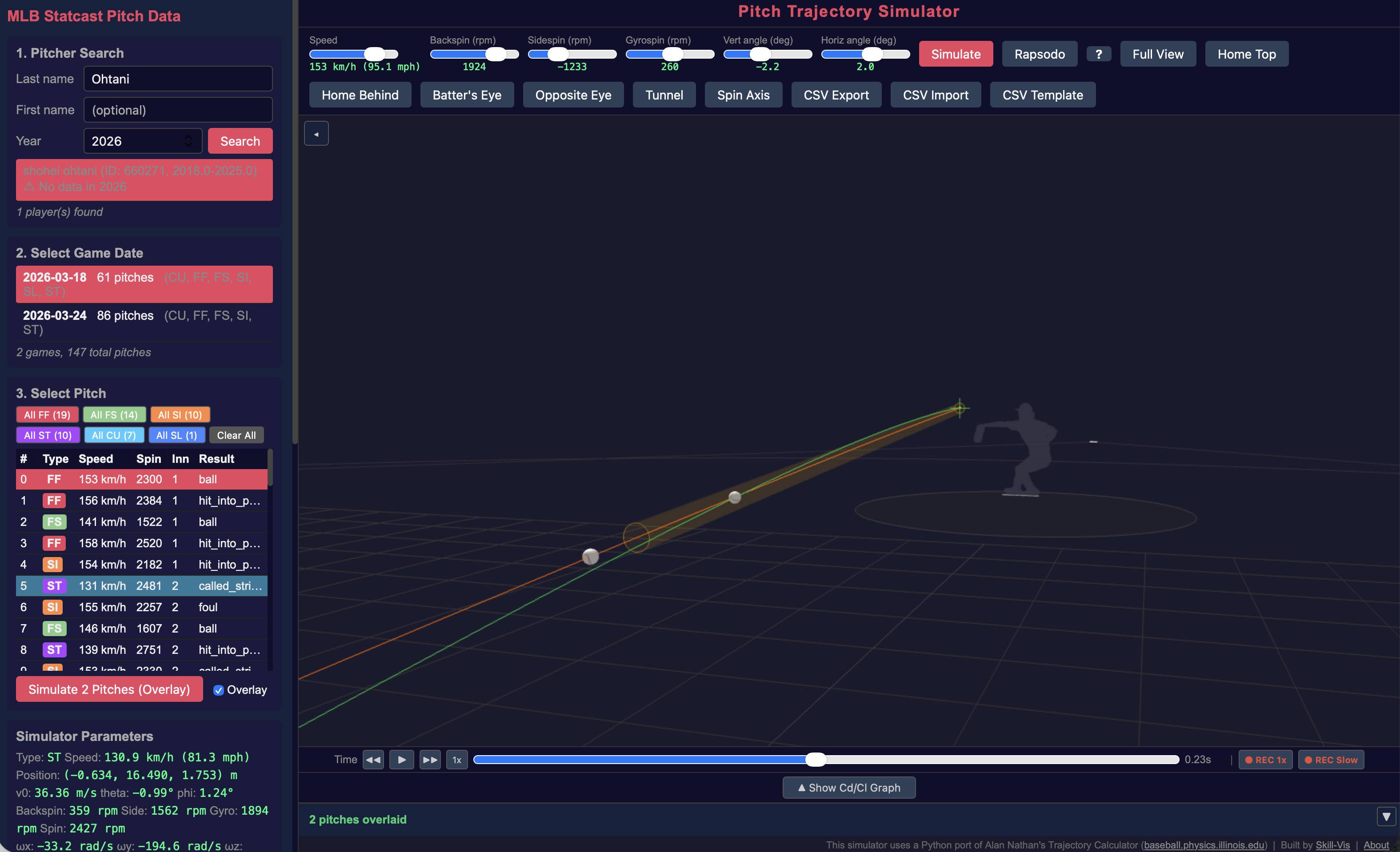This screenshot has width=1400, height=852.
Task: Adjust the Speed slider
Action: click(353, 54)
